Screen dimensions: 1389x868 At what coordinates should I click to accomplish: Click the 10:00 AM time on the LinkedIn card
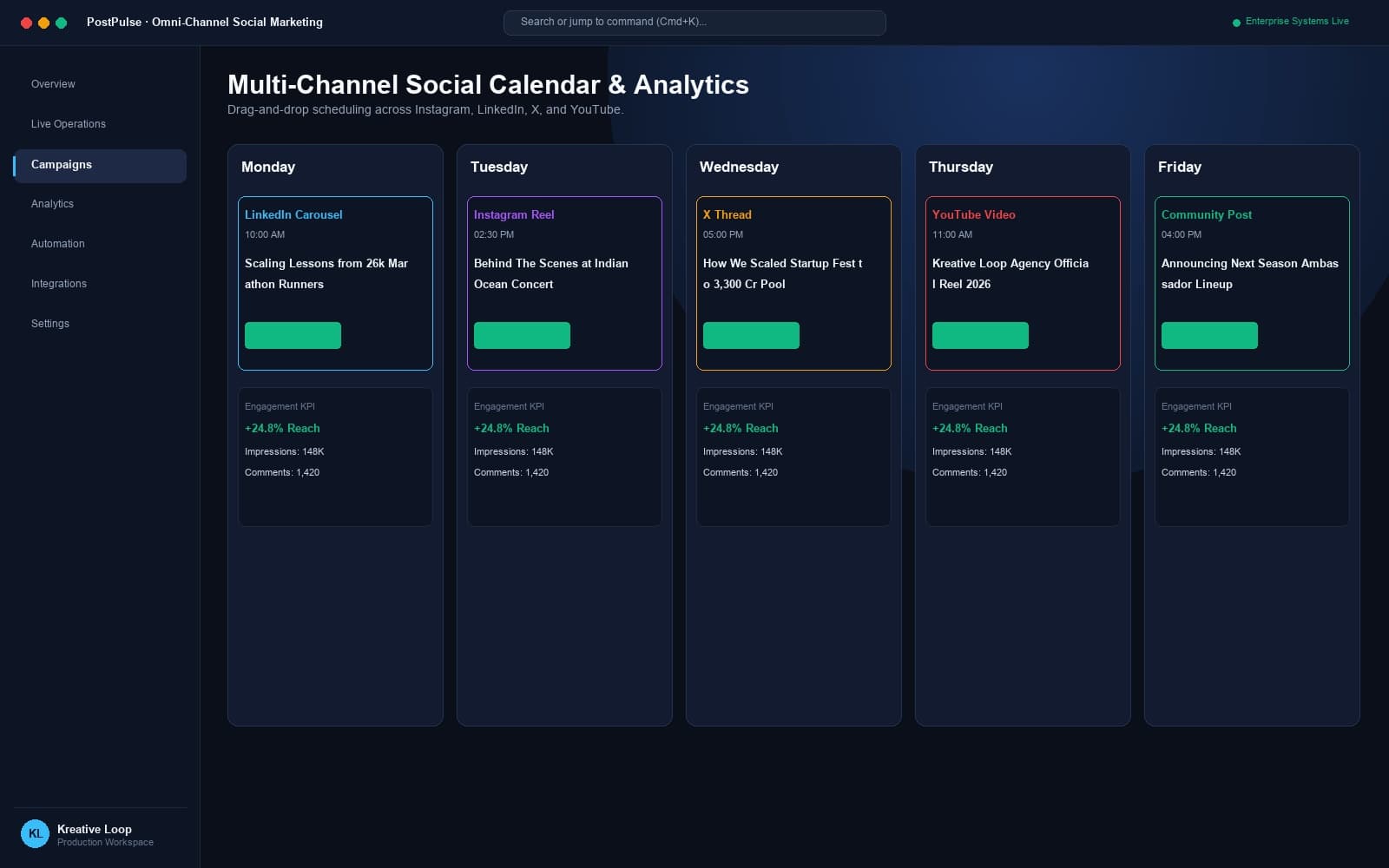point(265,234)
